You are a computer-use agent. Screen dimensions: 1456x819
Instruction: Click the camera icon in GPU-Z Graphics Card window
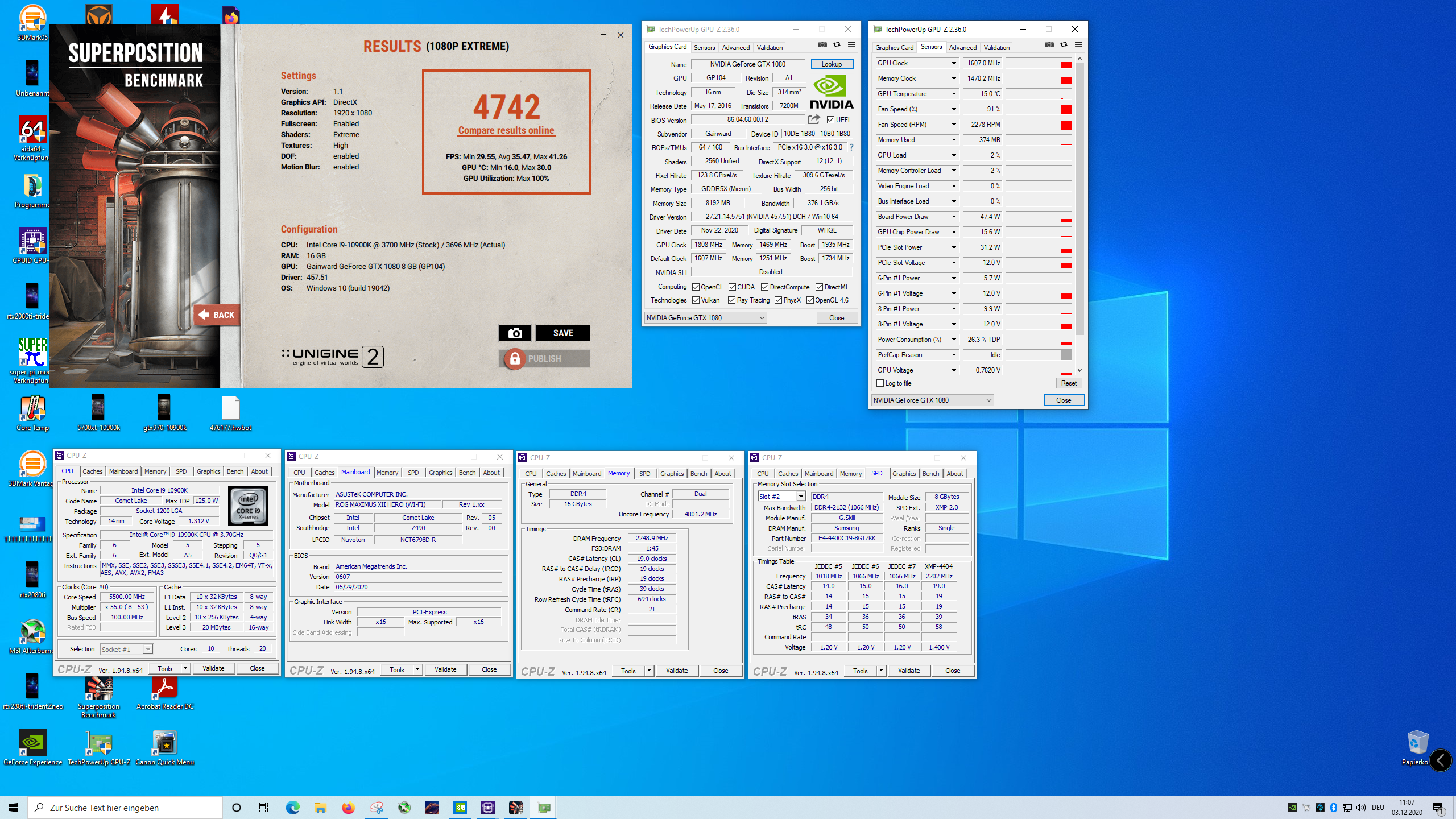click(x=822, y=44)
